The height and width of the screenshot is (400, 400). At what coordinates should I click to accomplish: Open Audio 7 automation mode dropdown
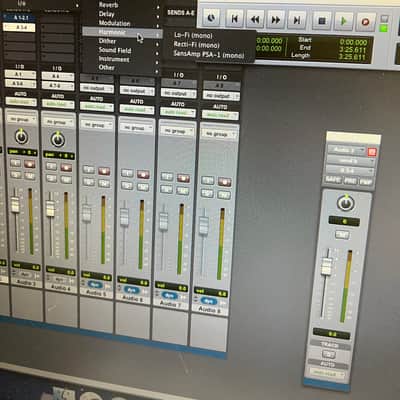coord(178,113)
